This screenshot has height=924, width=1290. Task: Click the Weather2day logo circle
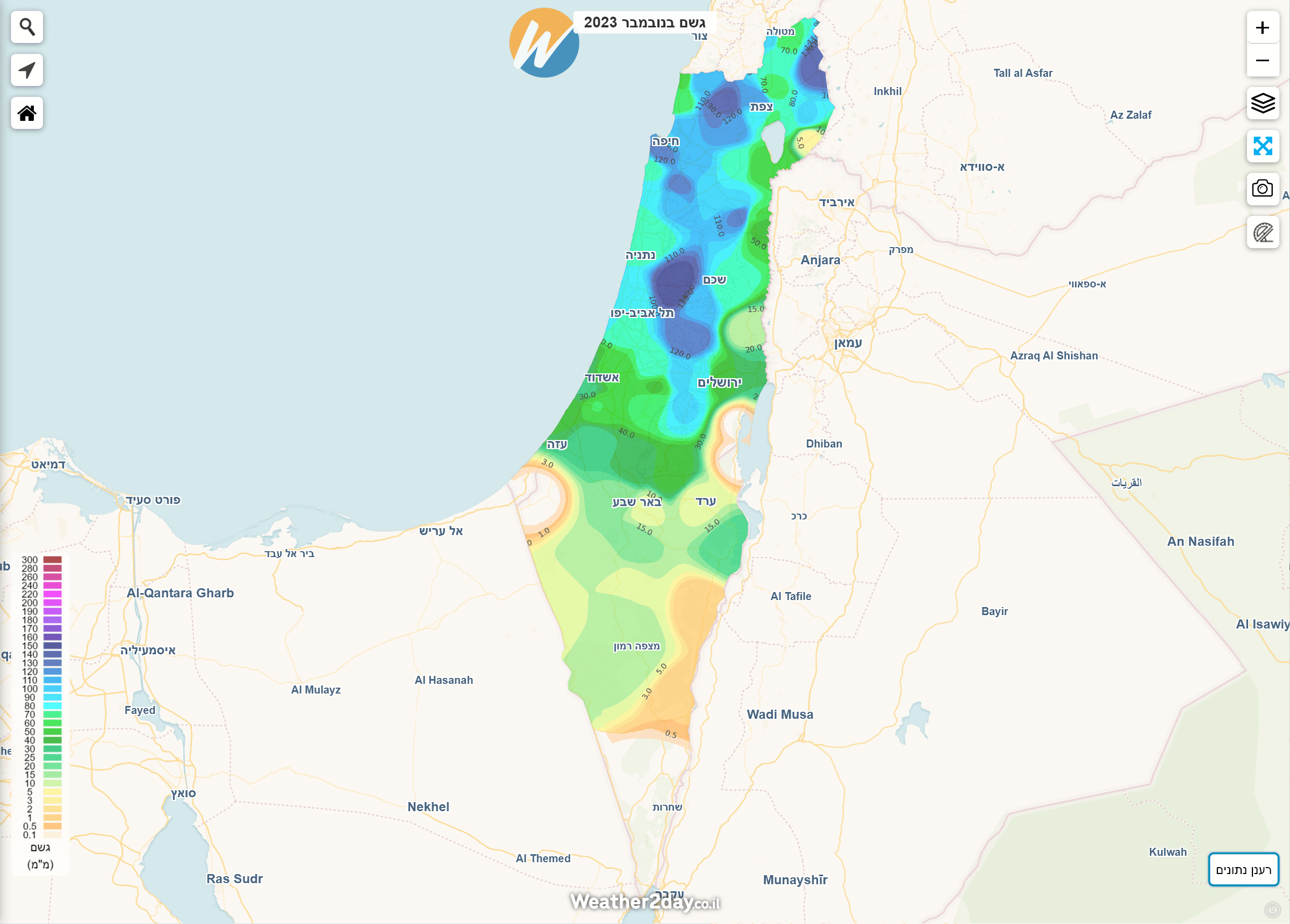[543, 43]
